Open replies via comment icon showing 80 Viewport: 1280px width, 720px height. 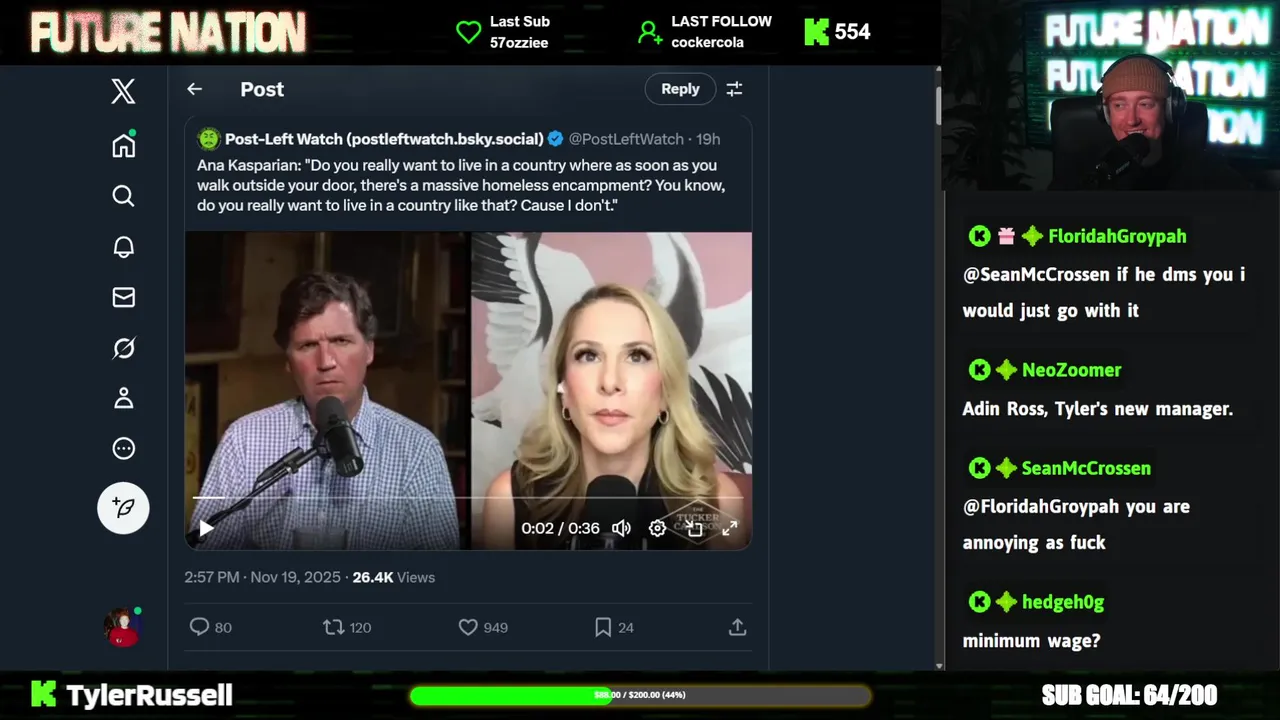[210, 627]
